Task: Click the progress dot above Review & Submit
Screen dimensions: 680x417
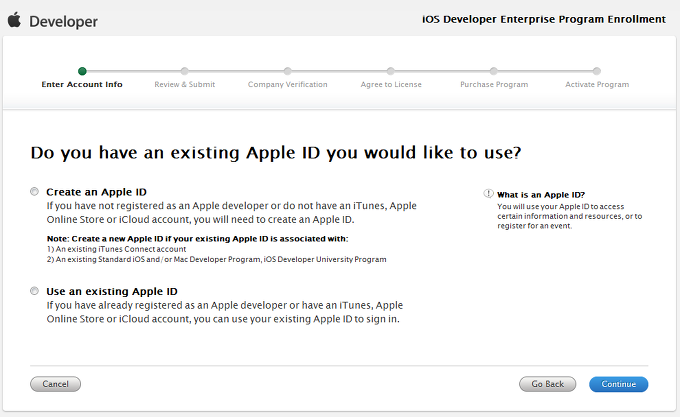Action: pyautogui.click(x=185, y=71)
